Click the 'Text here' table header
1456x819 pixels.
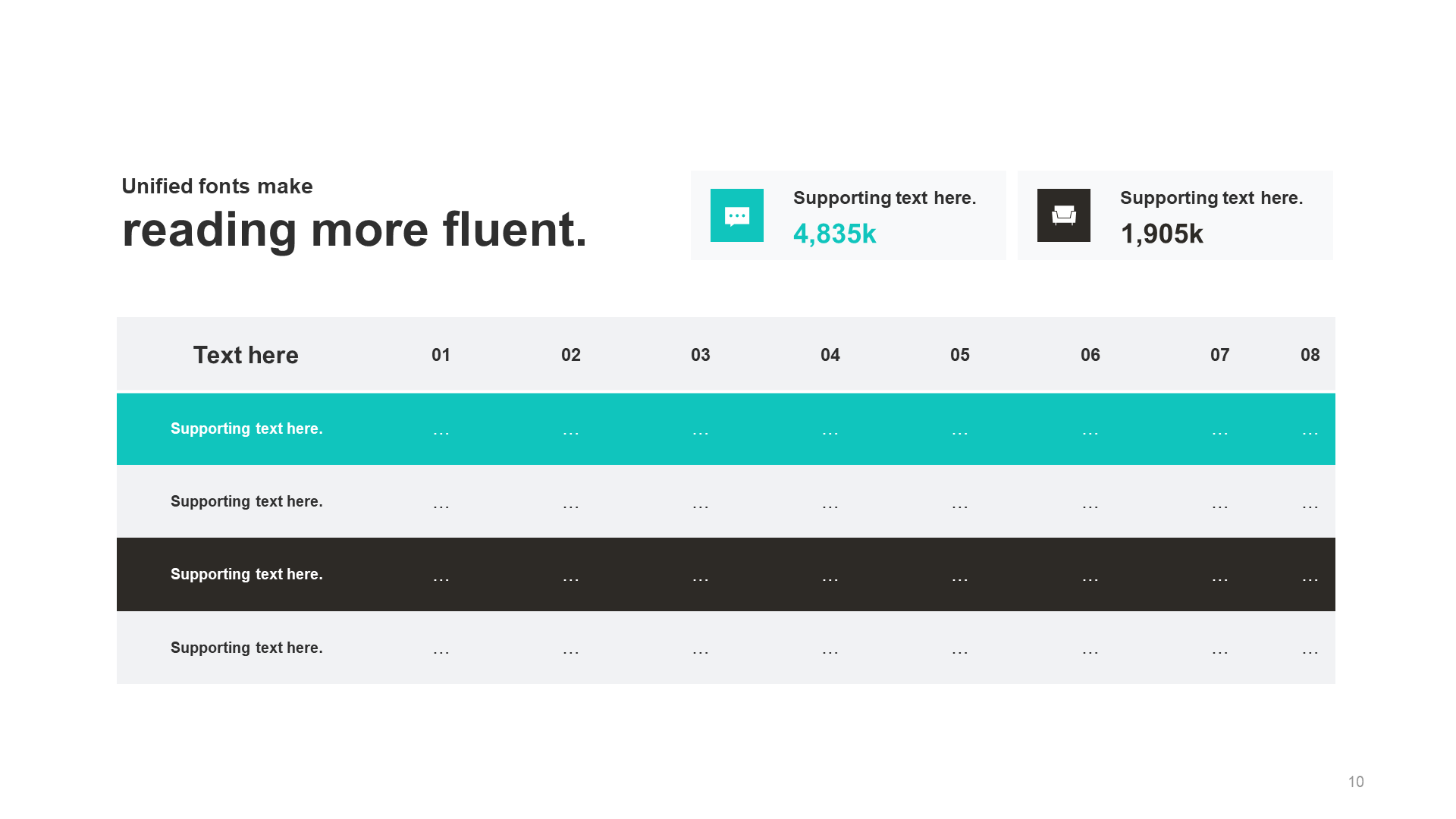[246, 355]
